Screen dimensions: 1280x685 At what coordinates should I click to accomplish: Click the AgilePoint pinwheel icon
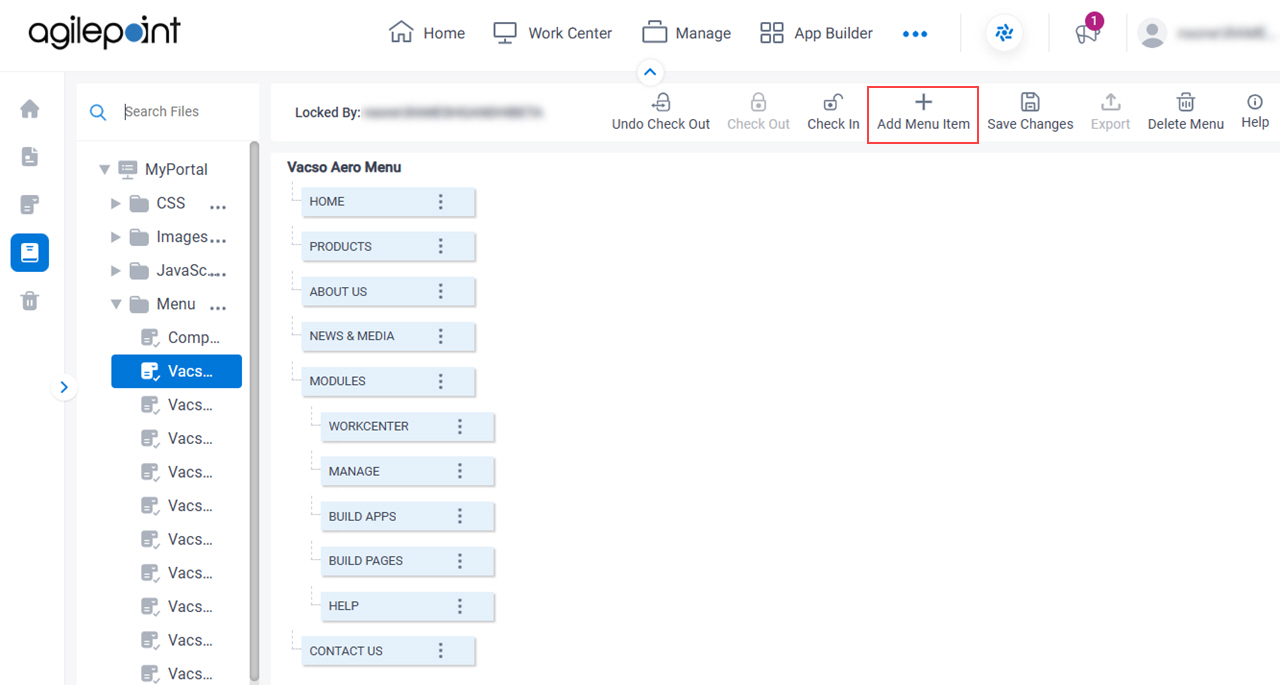[1005, 33]
